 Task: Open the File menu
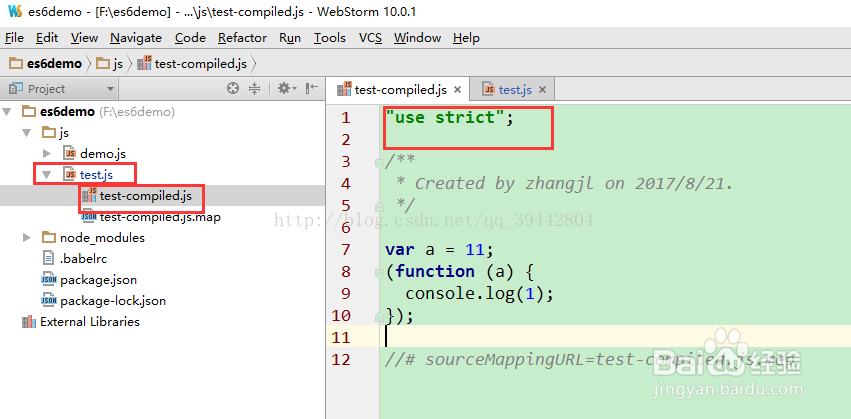point(14,38)
